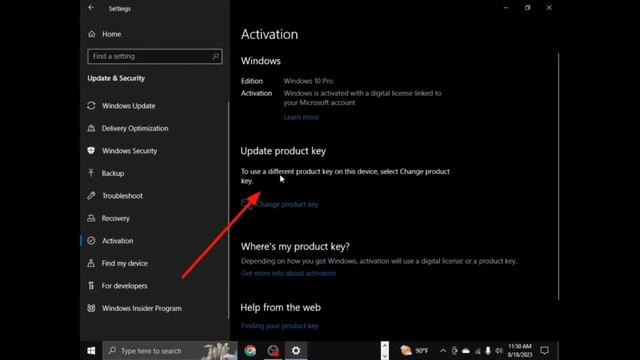
Task: Click the Find a setting search box
Action: click(155, 56)
